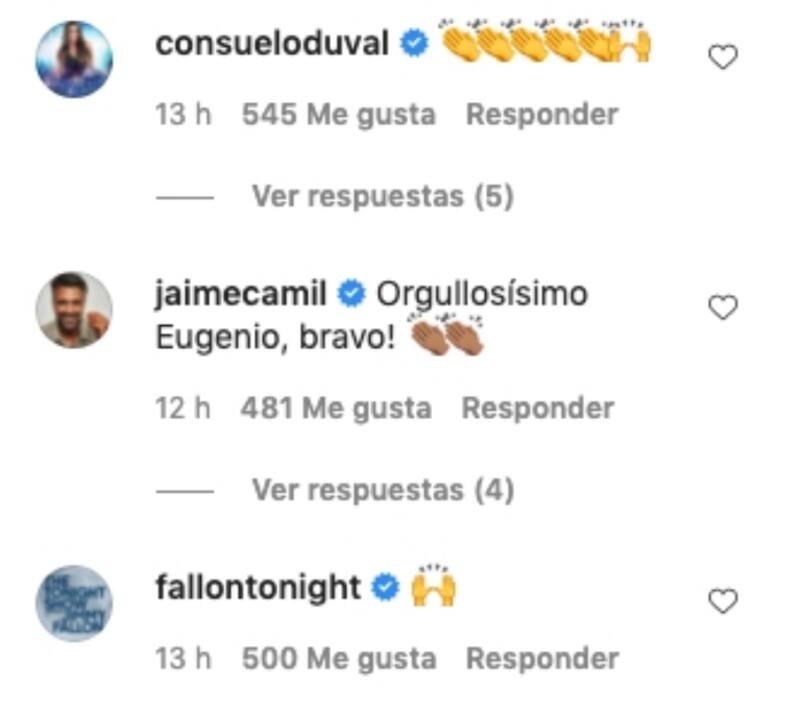This screenshot has height=720, width=800.
Task: Reply to consueloduval's comment via Responder
Action: click(x=542, y=114)
